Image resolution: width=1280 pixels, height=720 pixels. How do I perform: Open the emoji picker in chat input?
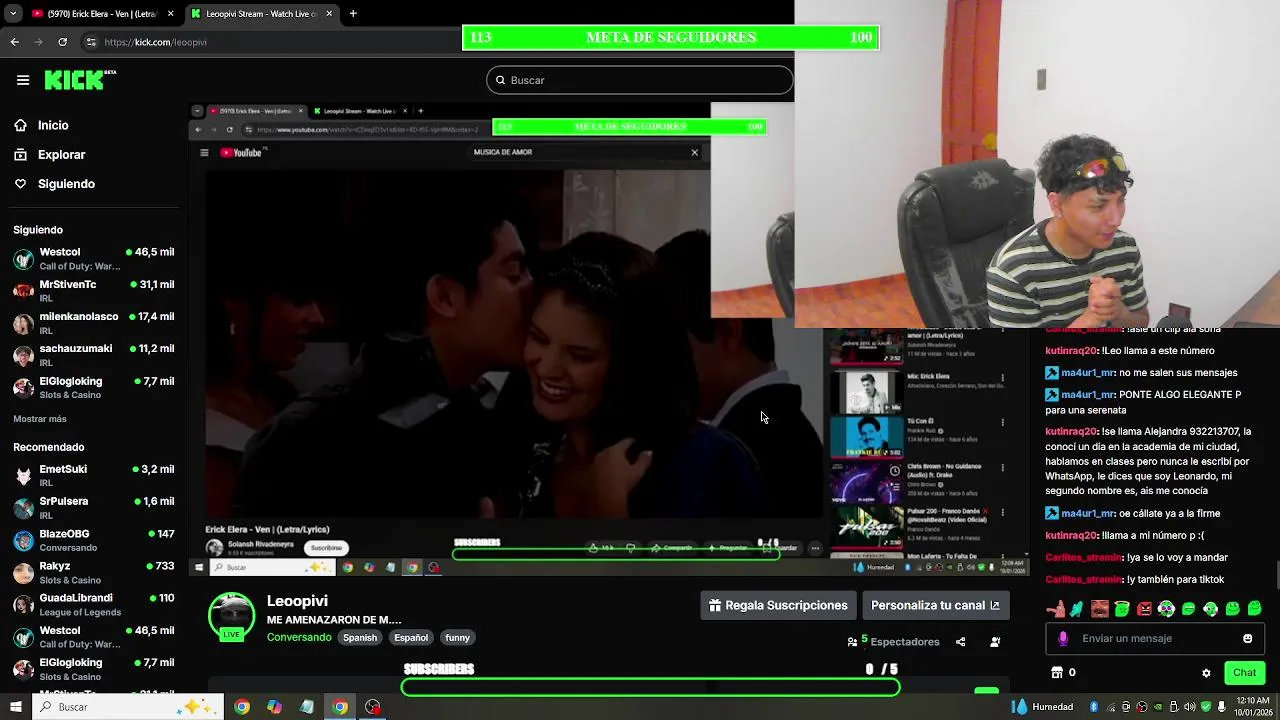(1247, 638)
